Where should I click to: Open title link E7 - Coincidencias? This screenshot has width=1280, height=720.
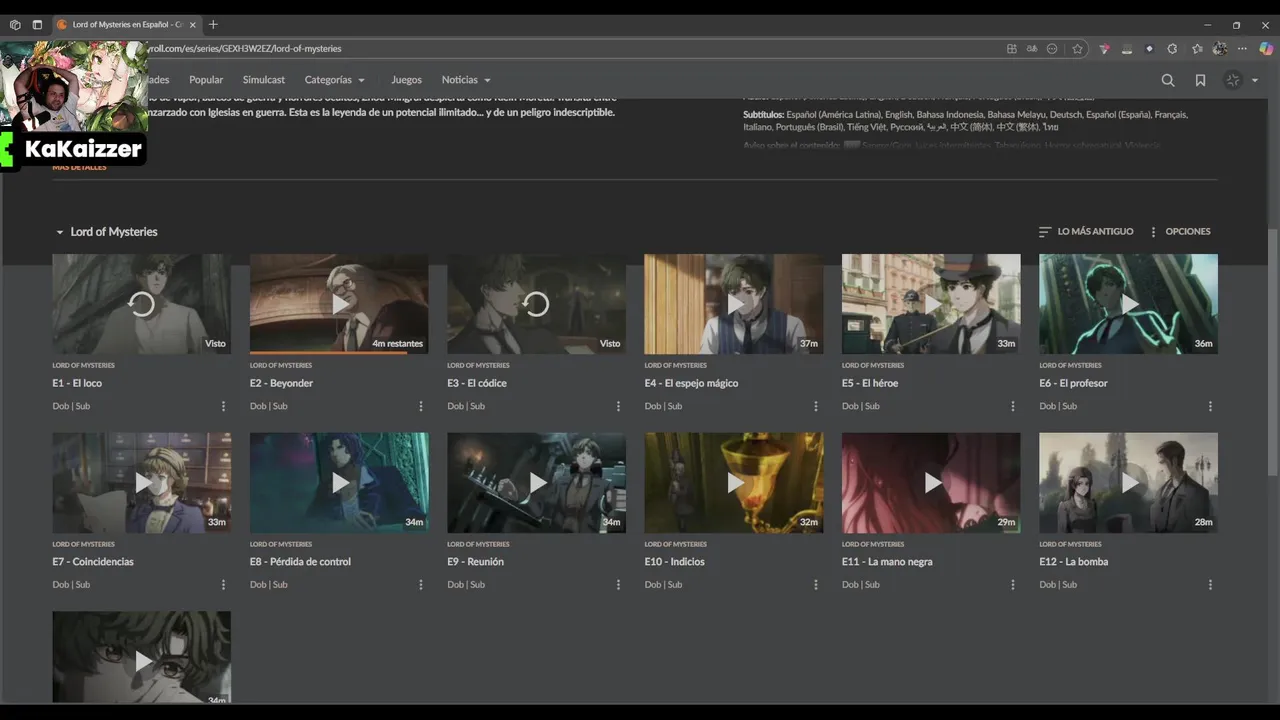coord(93,562)
